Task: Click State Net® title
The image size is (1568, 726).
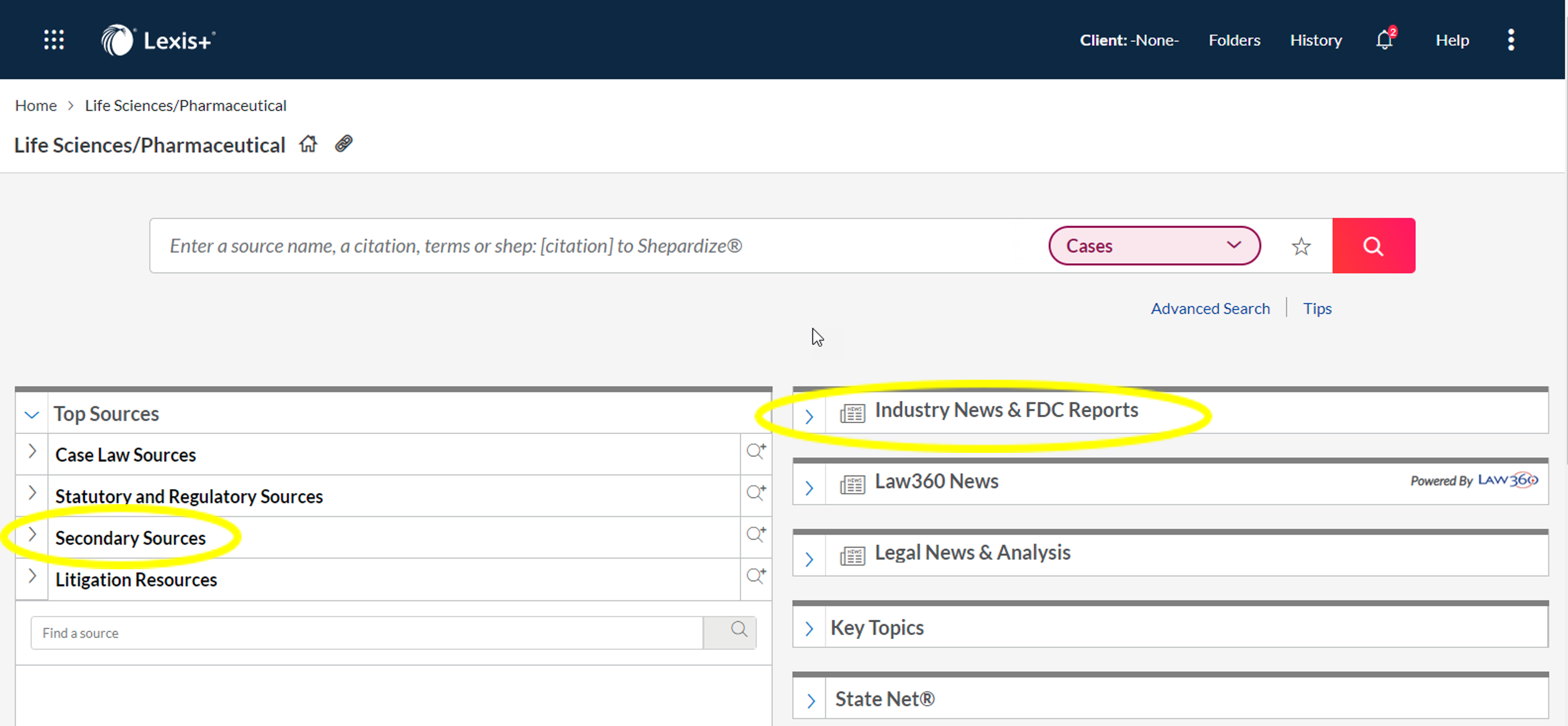Action: (x=884, y=698)
